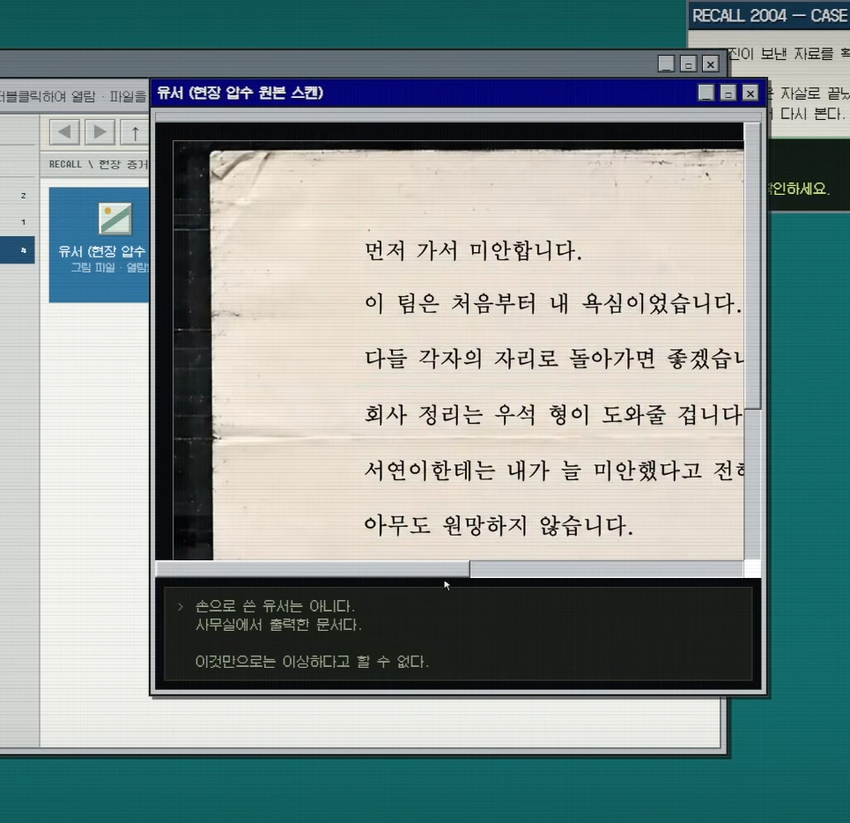Click the forward arrow in the explorer toolbar
The height and width of the screenshot is (823, 850).
(x=100, y=132)
